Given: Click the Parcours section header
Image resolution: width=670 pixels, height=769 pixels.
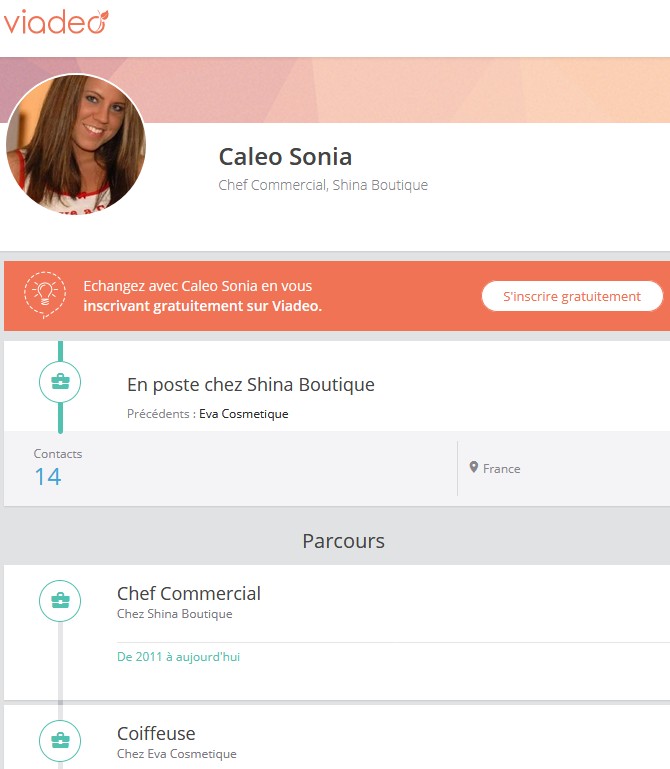Looking at the screenshot, I should [x=343, y=541].
